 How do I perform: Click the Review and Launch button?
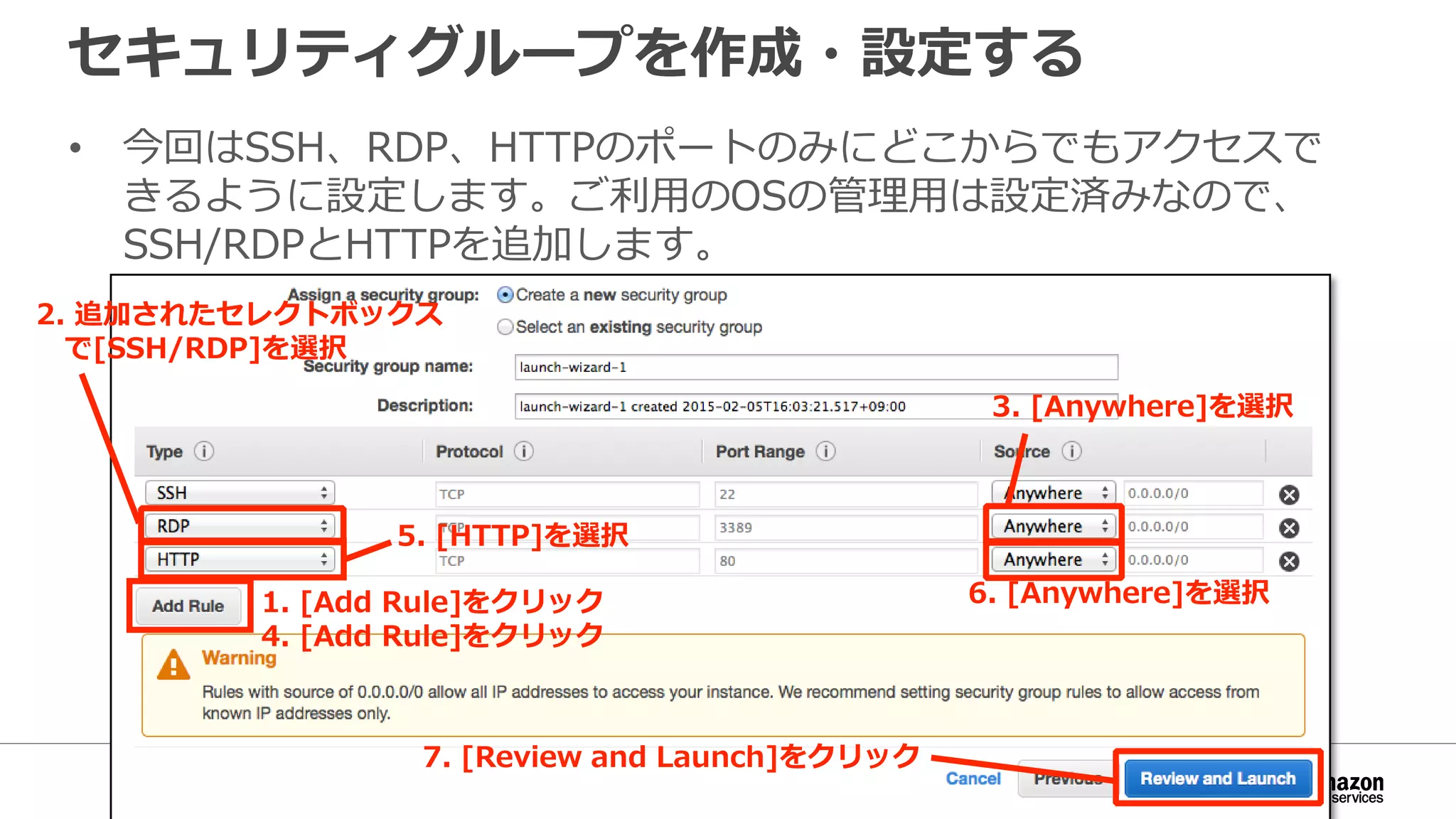coord(1218,778)
